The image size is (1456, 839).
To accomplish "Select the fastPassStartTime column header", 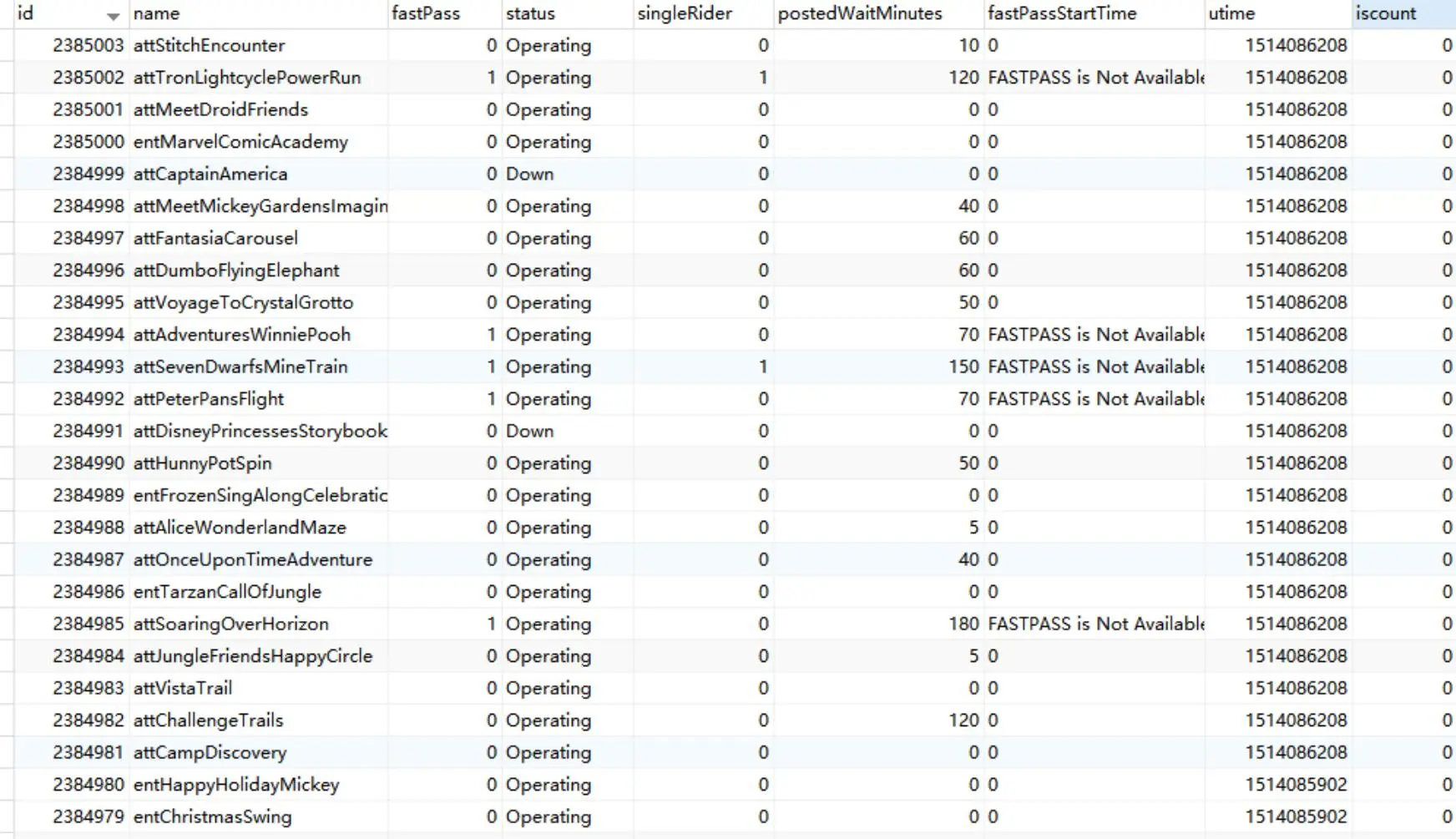I will tap(1095, 14).
